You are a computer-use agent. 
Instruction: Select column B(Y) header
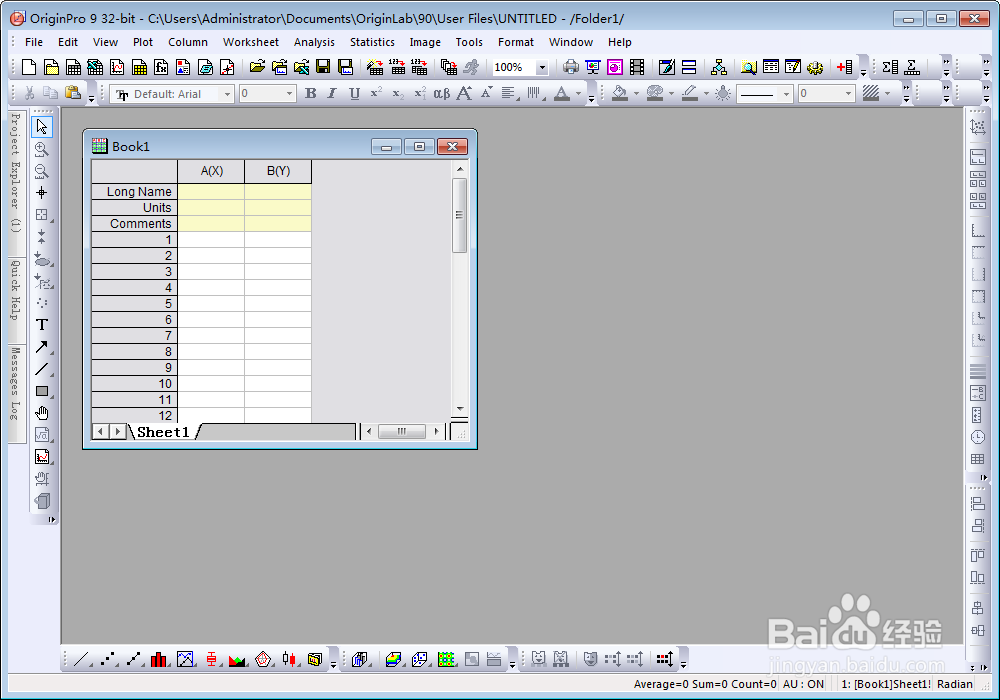pyautogui.click(x=278, y=171)
